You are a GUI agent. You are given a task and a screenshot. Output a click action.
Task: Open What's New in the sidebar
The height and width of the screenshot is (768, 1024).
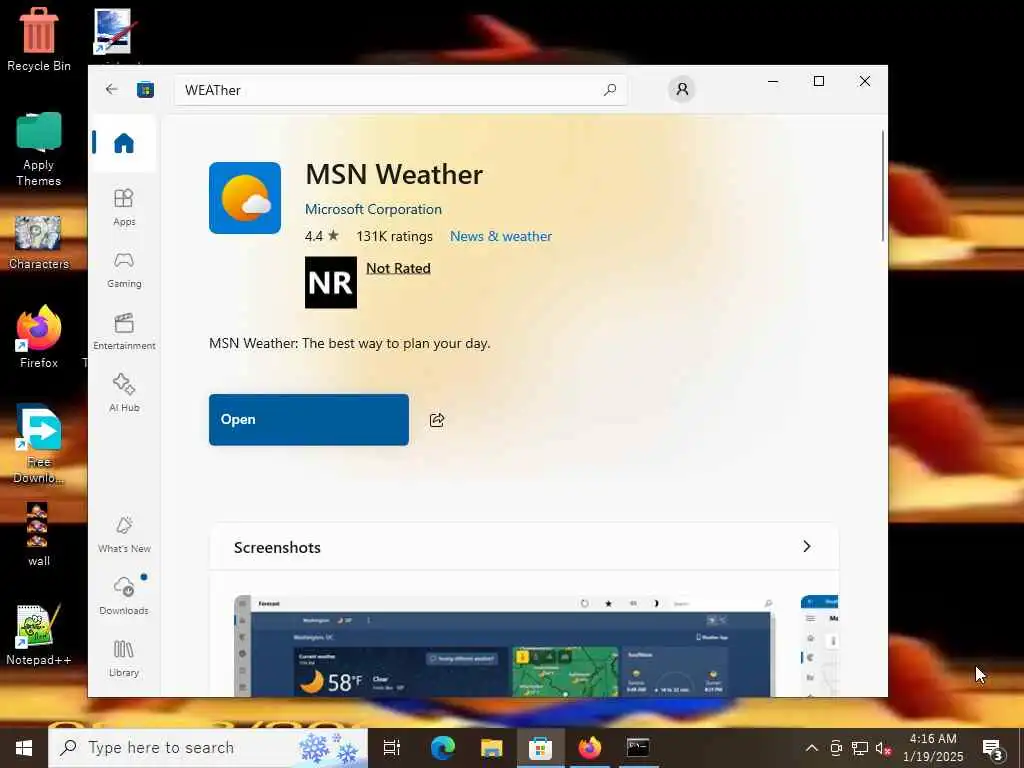click(123, 534)
